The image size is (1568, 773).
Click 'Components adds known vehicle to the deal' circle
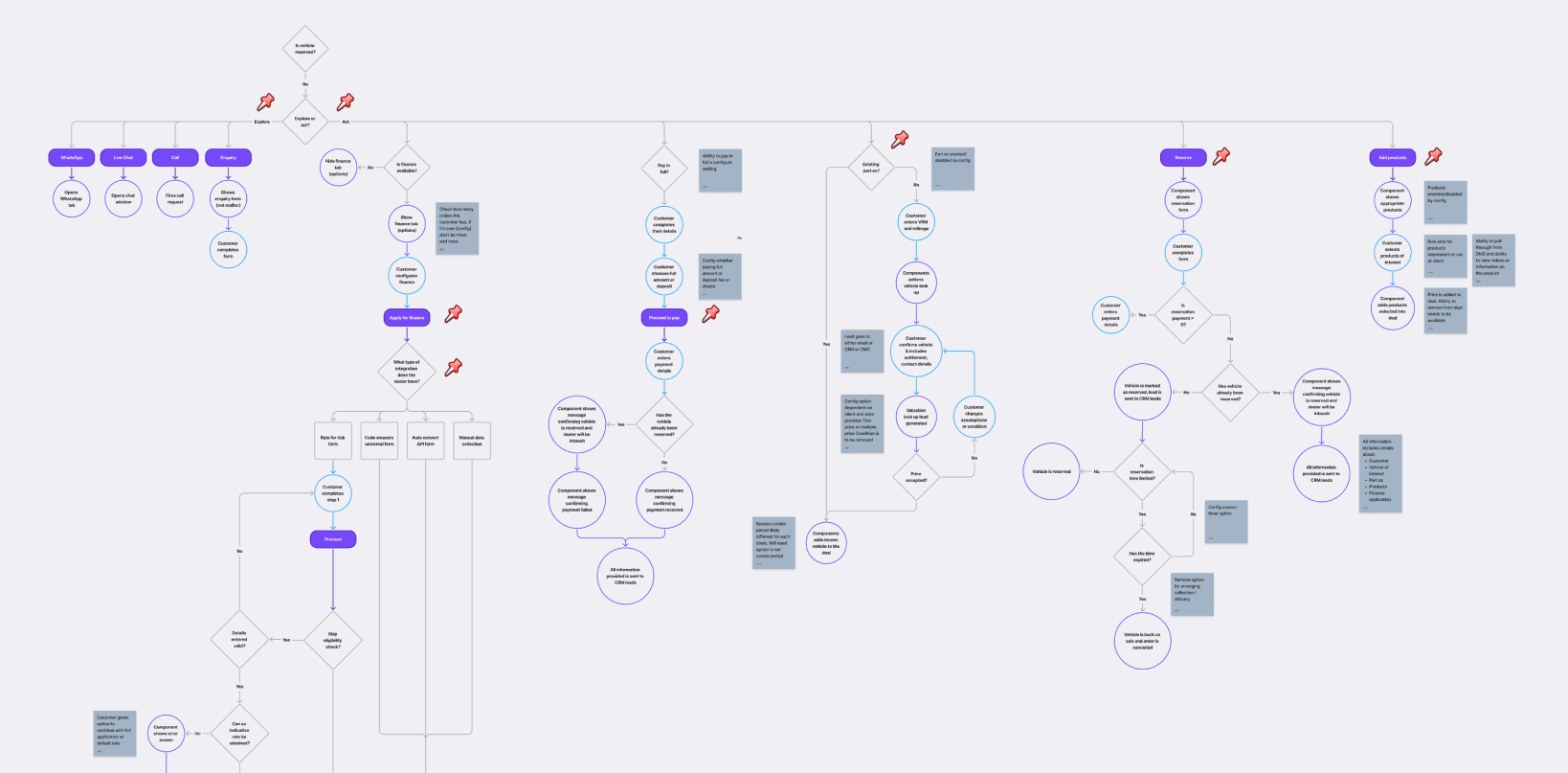coord(826,543)
